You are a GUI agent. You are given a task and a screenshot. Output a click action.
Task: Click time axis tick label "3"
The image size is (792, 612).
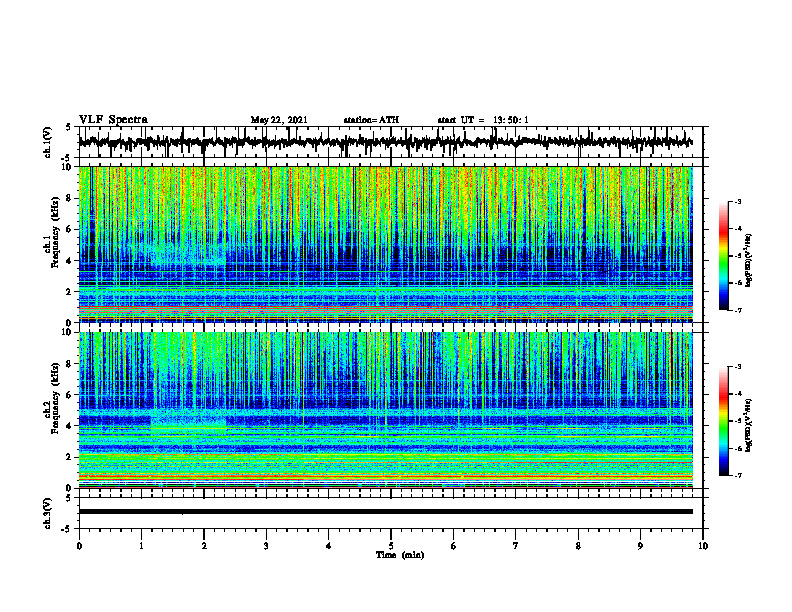pos(266,546)
